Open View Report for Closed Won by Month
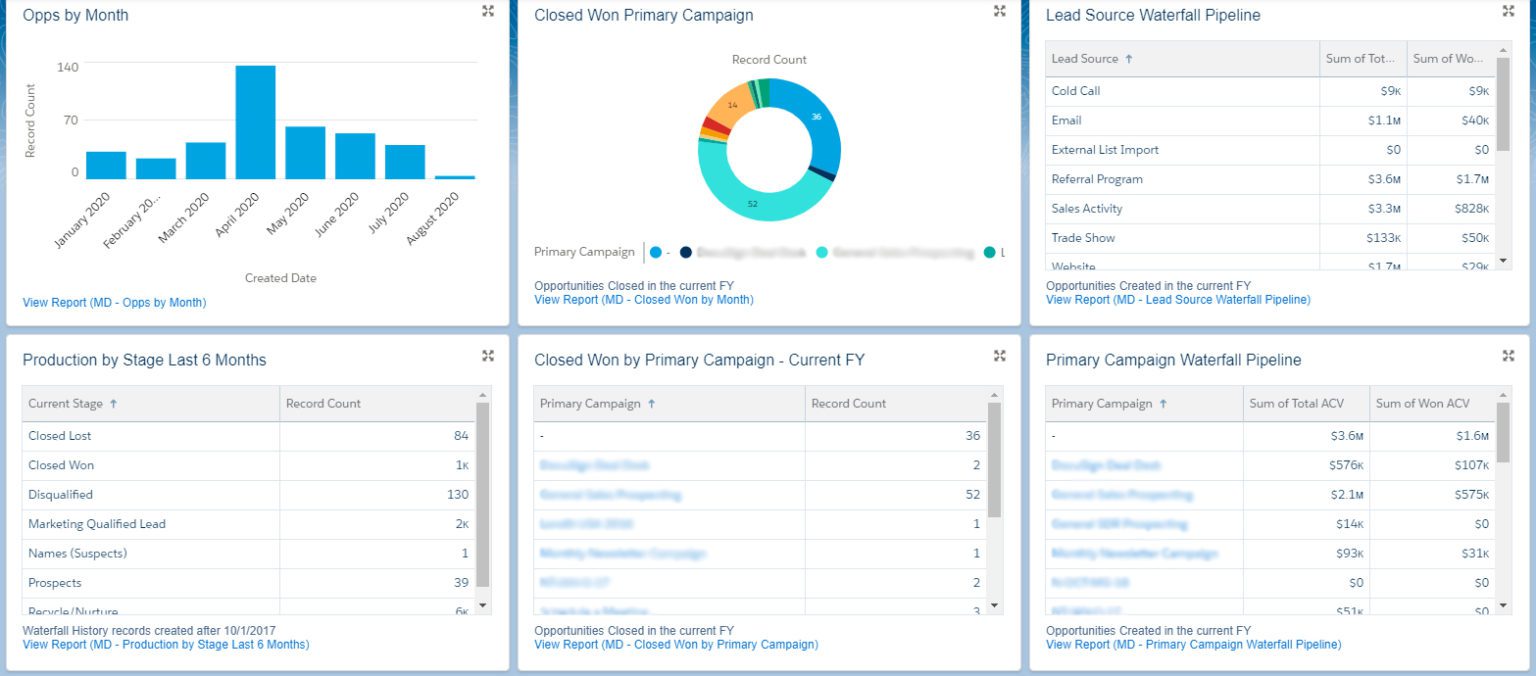1536x676 pixels. (644, 299)
